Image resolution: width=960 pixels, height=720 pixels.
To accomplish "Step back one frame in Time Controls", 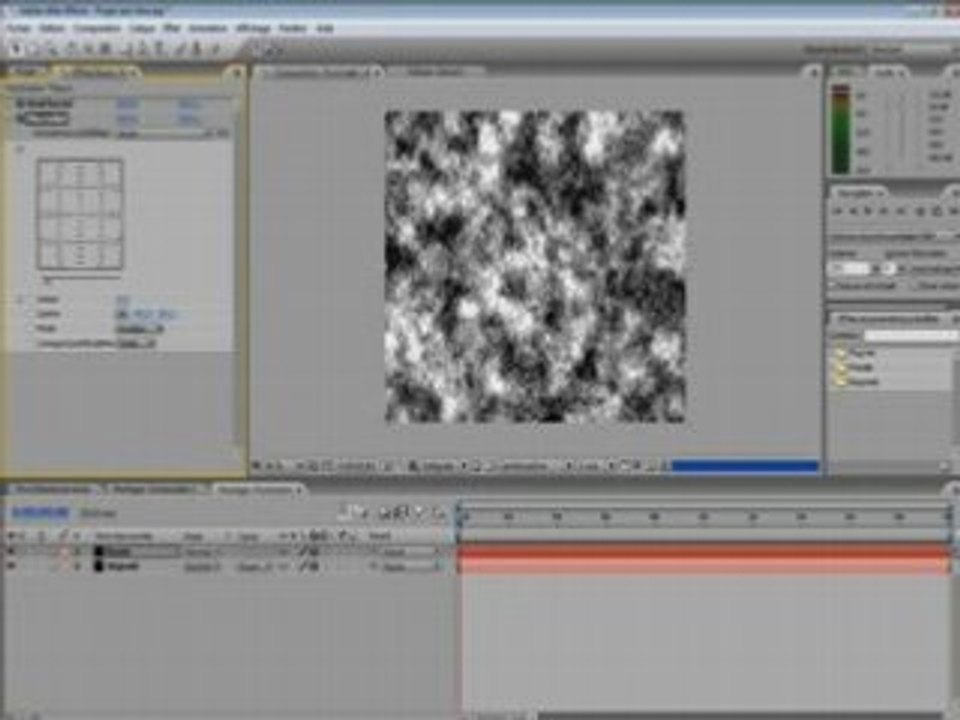I will (x=855, y=211).
